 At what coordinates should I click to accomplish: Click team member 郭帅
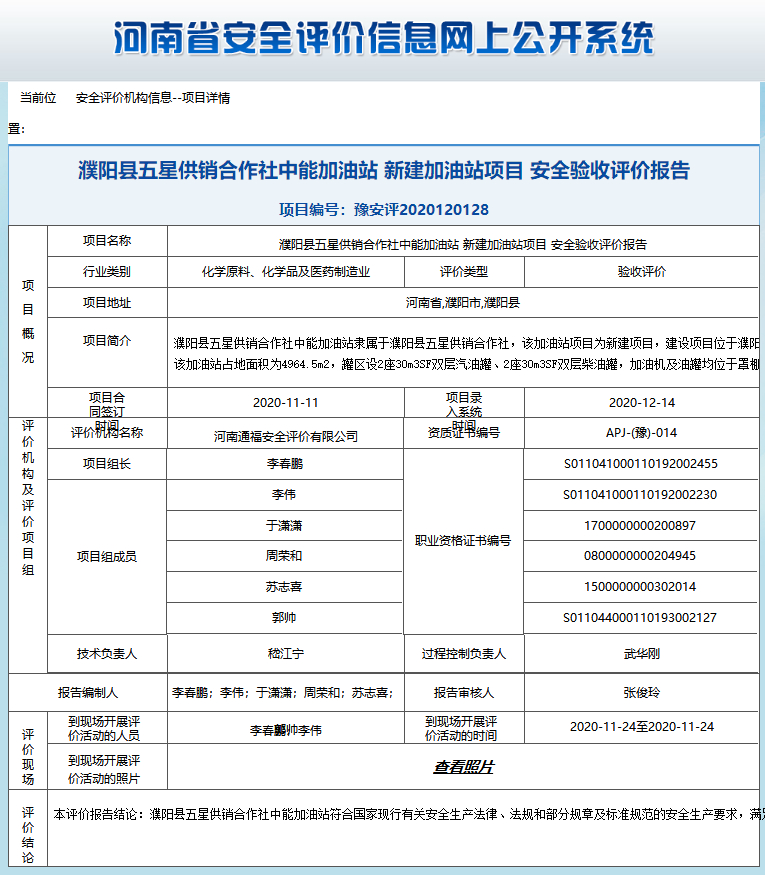284,618
